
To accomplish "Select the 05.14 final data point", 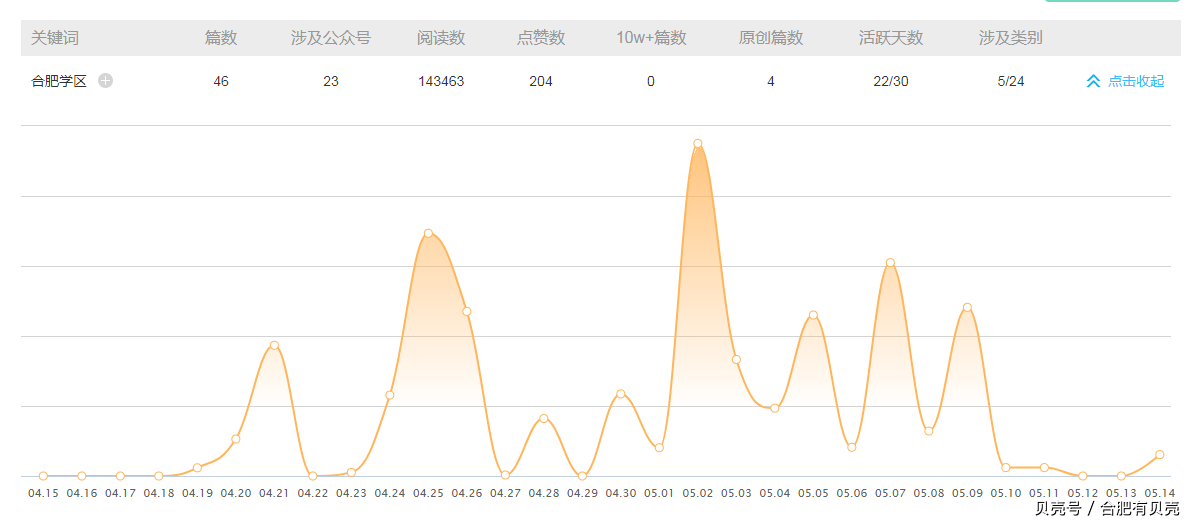I will tap(1160, 454).
